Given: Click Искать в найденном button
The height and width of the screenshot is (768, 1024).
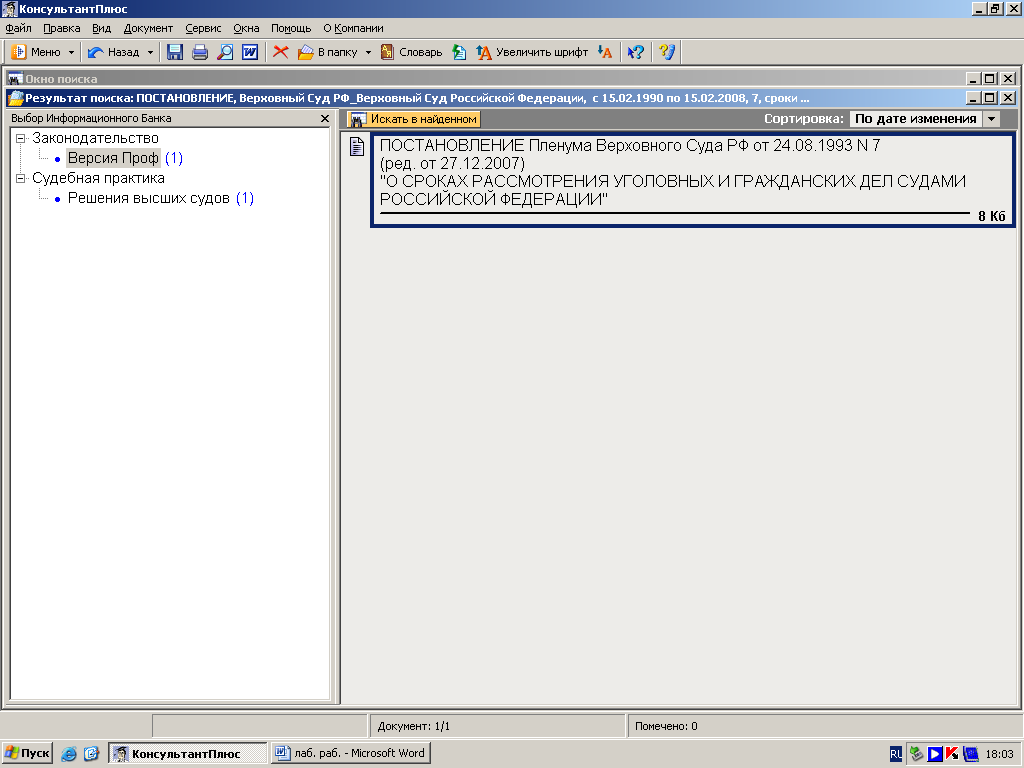Looking at the screenshot, I should pyautogui.click(x=414, y=119).
